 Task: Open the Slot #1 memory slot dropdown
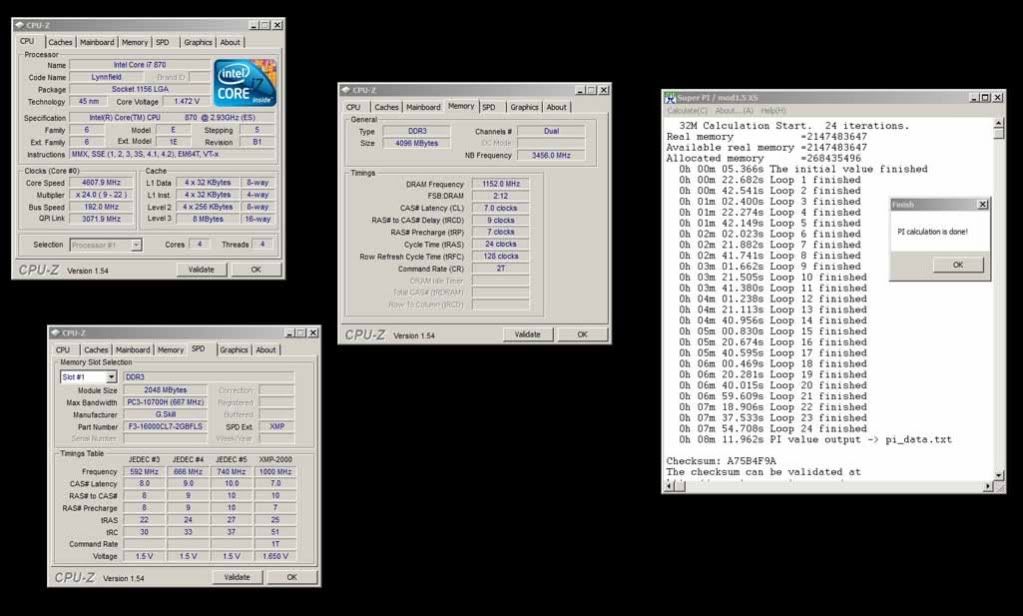tap(111, 377)
